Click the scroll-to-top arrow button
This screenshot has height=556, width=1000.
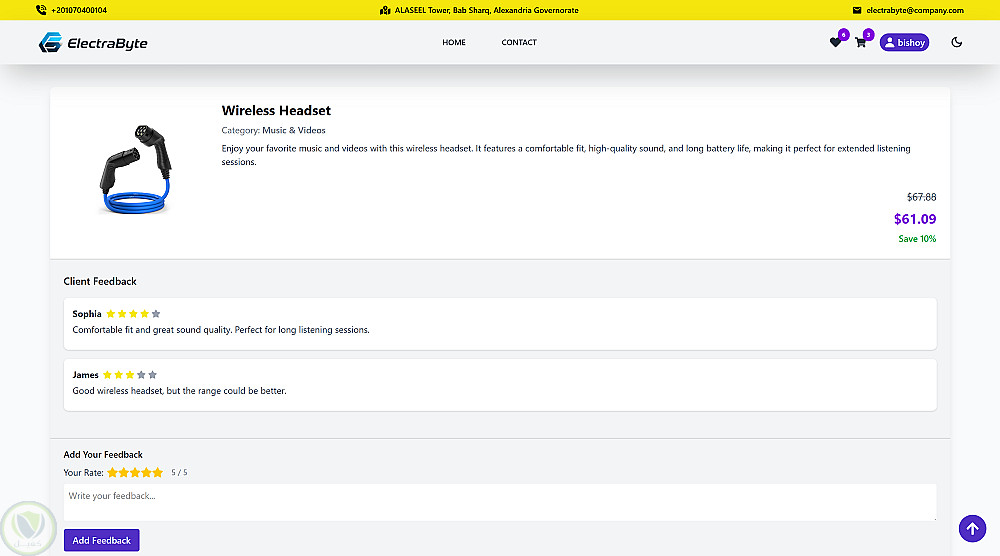tap(972, 528)
